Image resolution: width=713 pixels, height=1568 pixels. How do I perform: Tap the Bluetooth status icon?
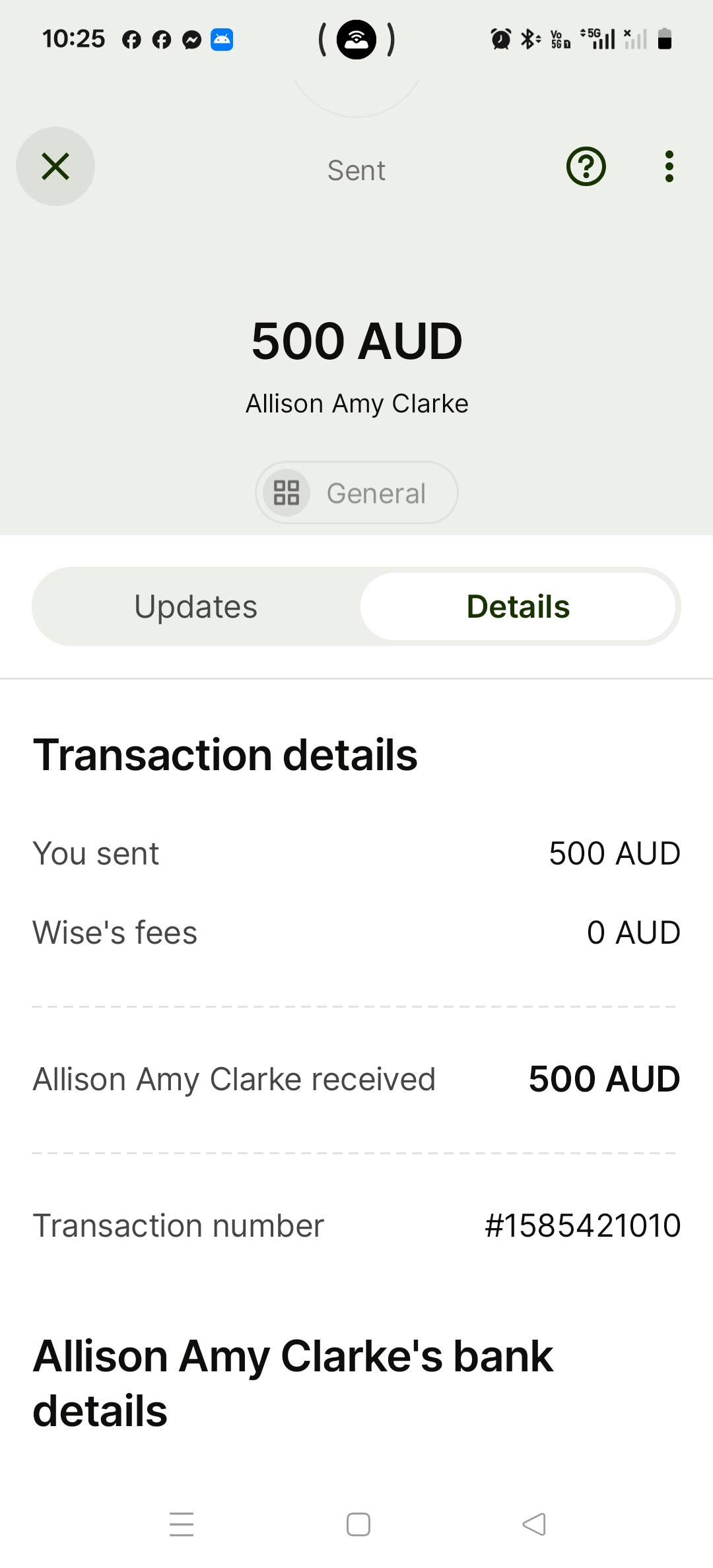click(x=530, y=40)
